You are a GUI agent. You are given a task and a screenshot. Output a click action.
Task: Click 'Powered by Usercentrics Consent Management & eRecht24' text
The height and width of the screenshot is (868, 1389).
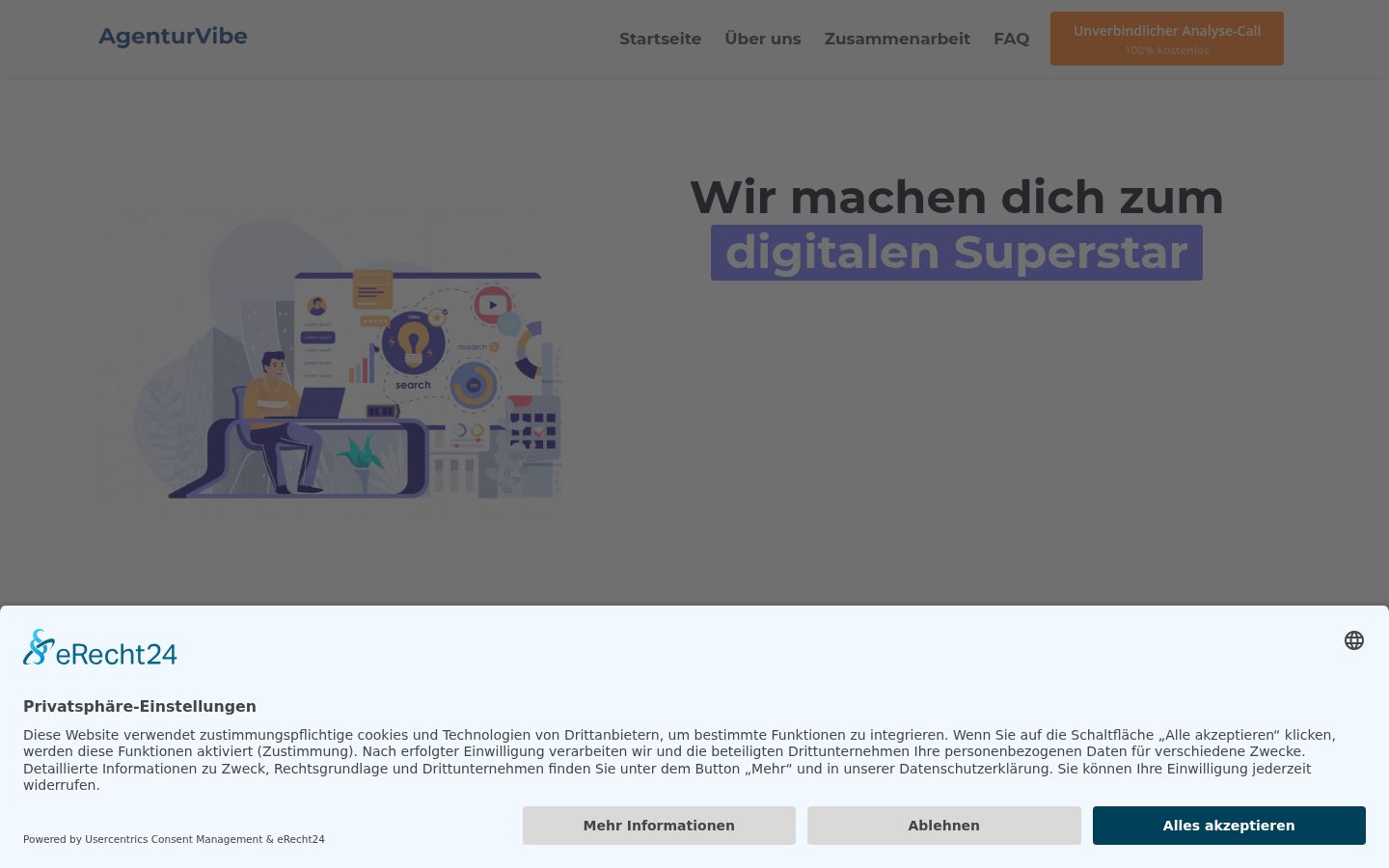[174, 839]
